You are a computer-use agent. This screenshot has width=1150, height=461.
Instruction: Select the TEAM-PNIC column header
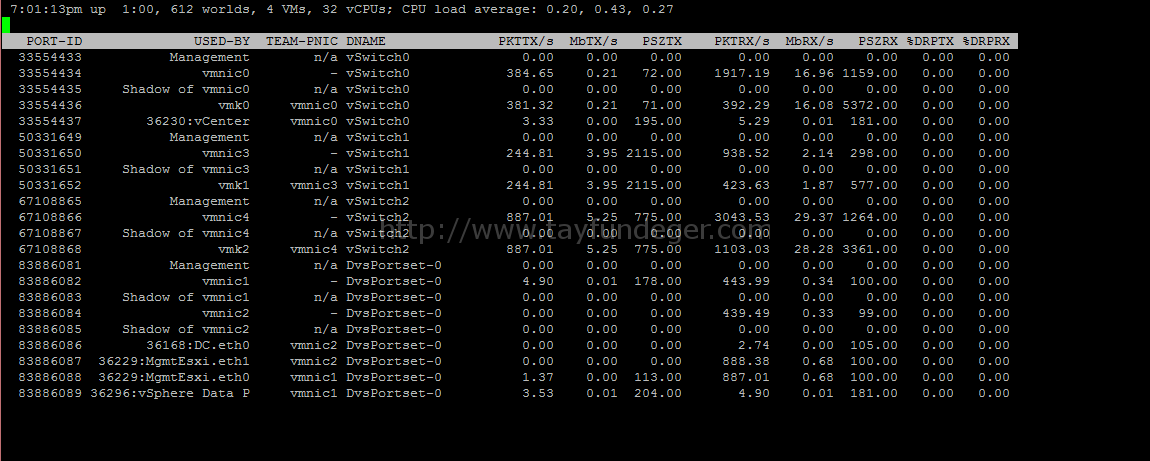click(x=302, y=42)
